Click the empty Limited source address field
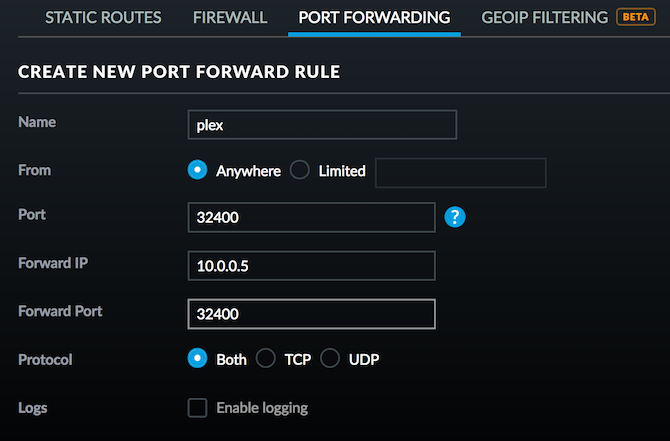Screen dimensions: 670x441 coord(460,172)
